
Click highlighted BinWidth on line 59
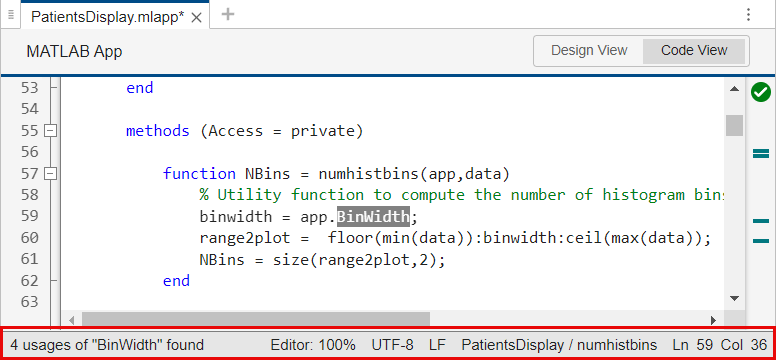point(373,217)
